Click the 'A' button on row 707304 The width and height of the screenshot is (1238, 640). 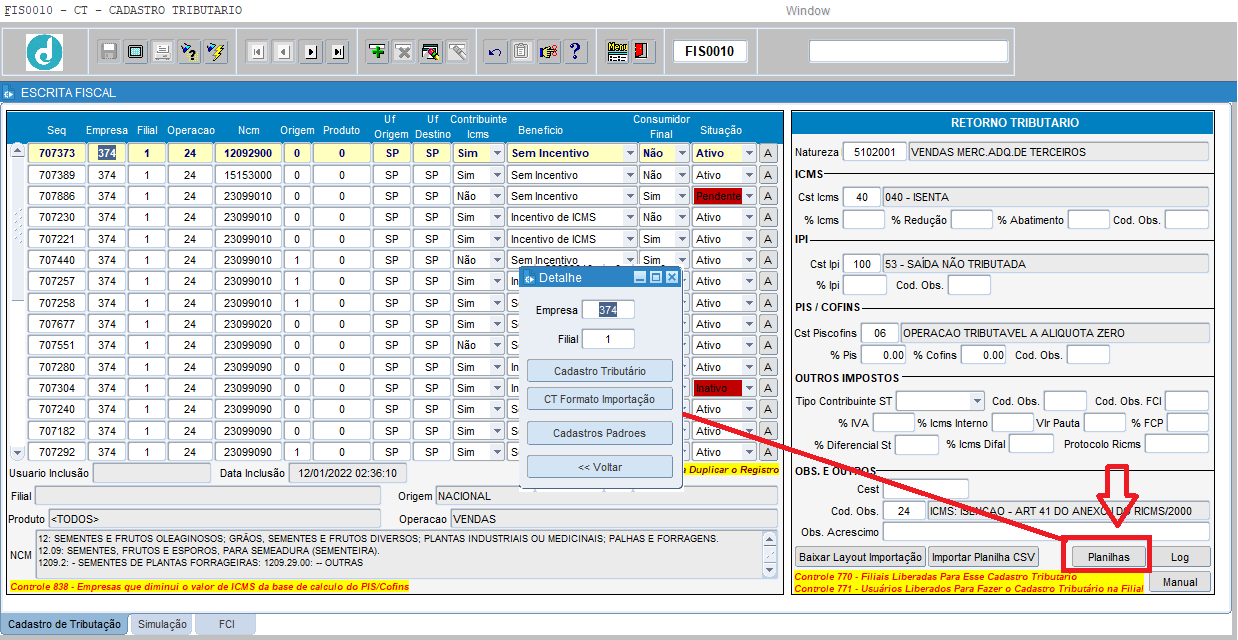[768, 388]
